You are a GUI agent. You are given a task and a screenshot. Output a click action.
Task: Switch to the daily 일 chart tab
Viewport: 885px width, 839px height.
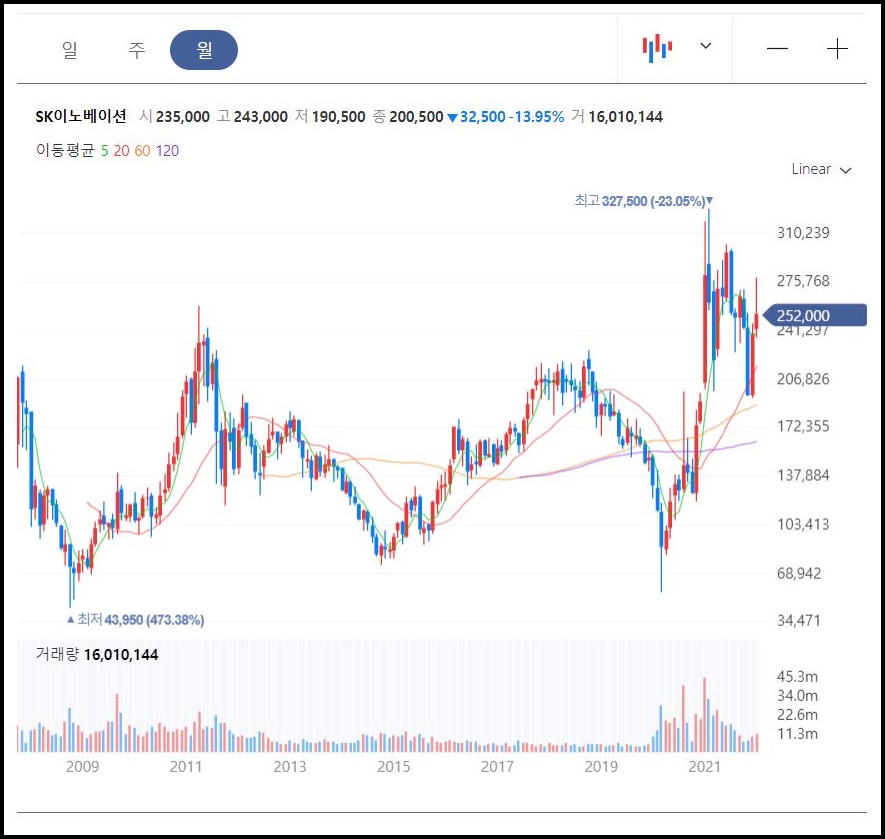tap(69, 50)
